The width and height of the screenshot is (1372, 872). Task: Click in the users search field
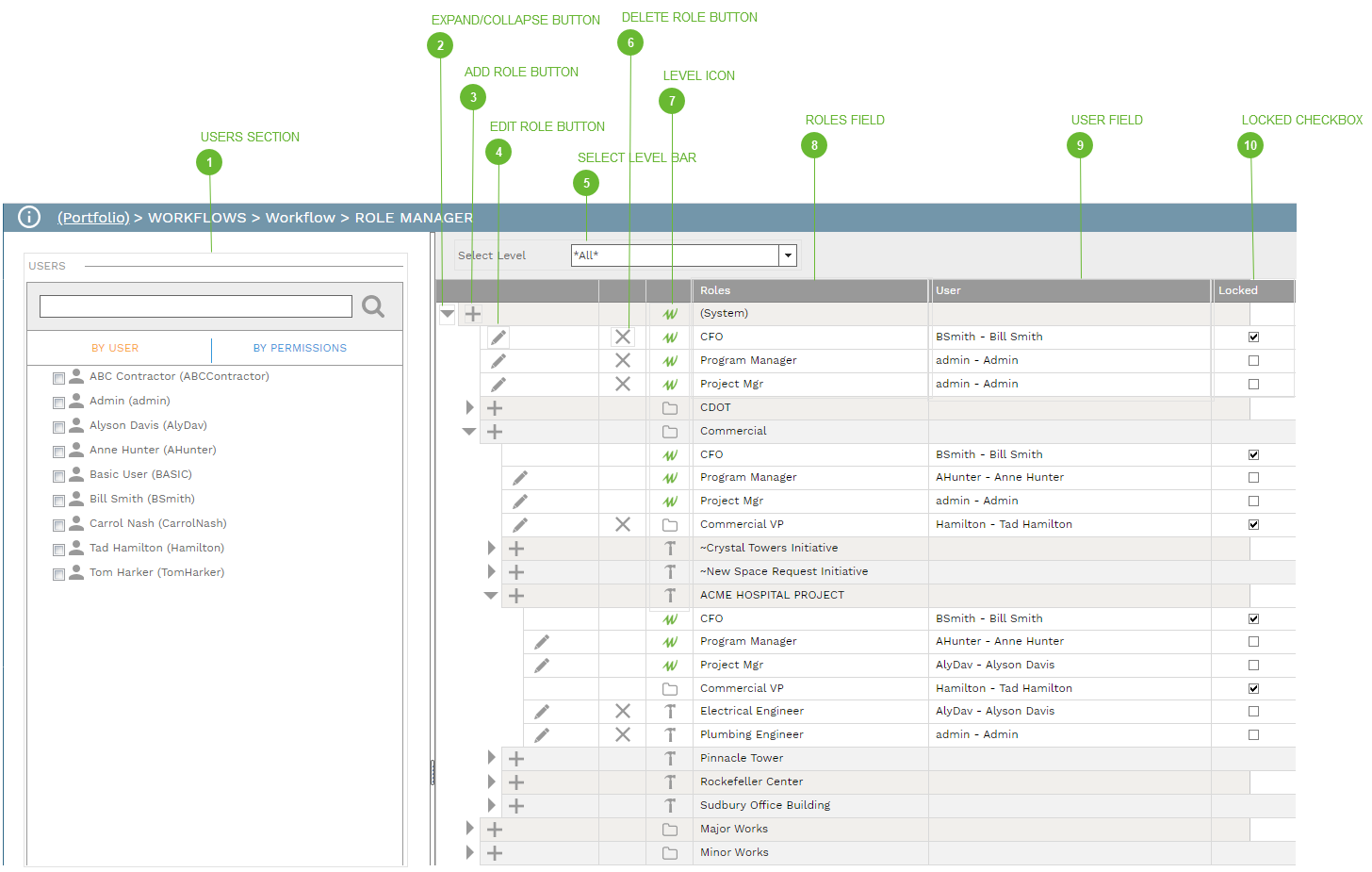(196, 306)
